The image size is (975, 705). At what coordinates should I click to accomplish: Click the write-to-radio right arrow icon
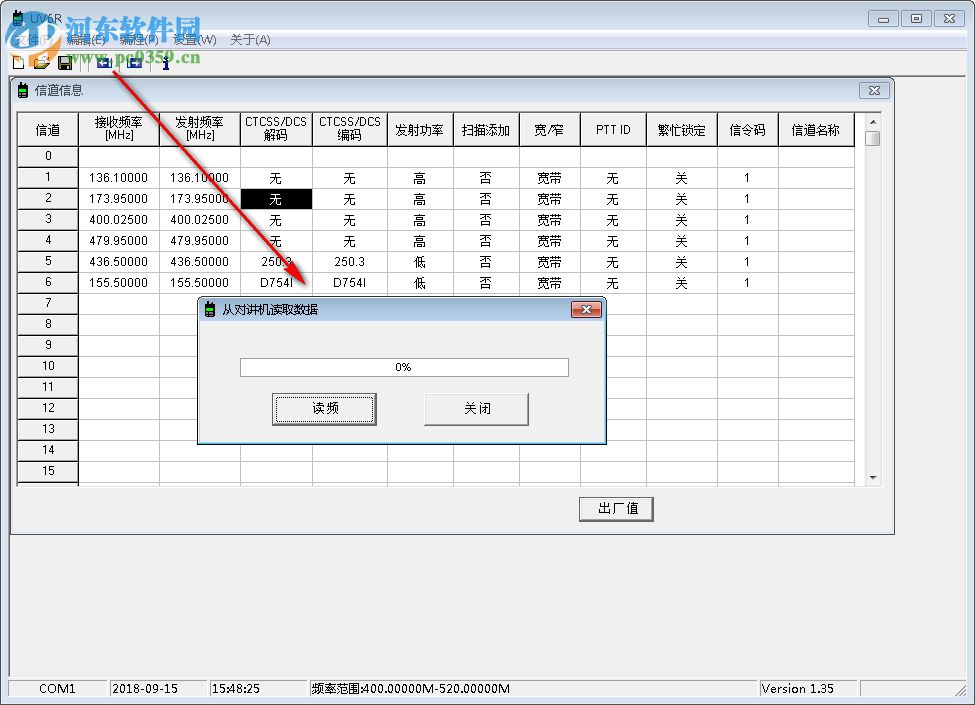coord(134,62)
